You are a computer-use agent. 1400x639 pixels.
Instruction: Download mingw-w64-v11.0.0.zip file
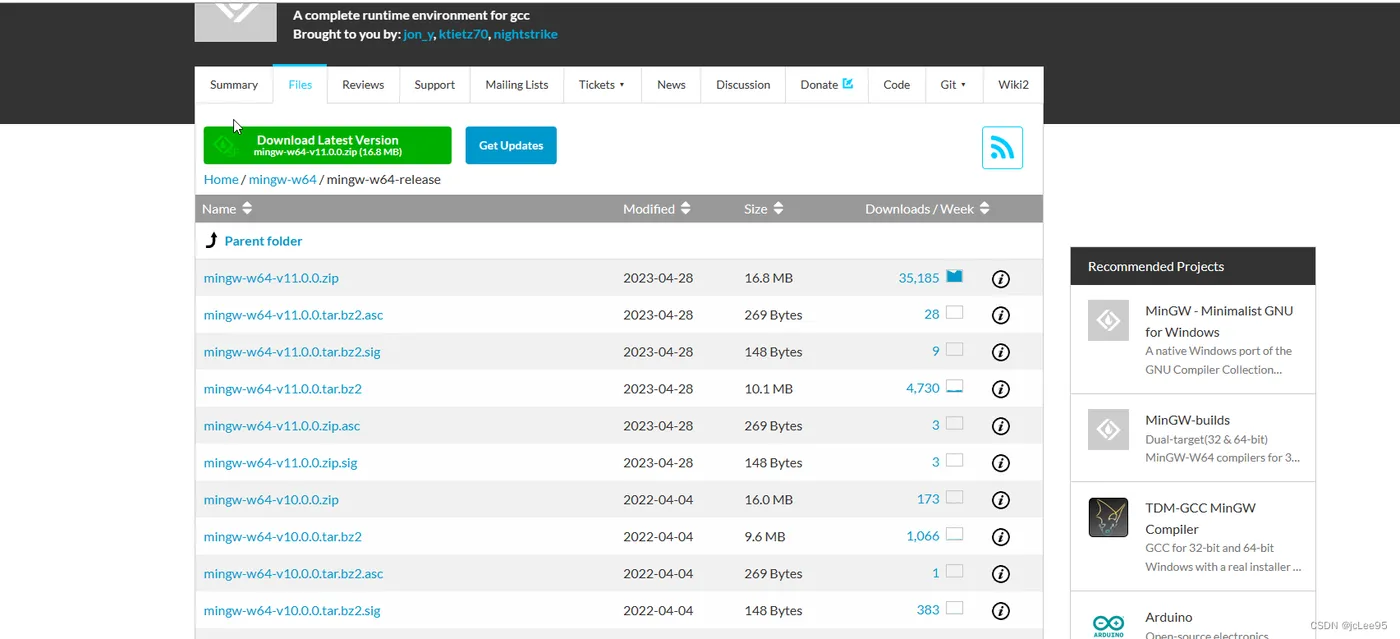pos(271,278)
